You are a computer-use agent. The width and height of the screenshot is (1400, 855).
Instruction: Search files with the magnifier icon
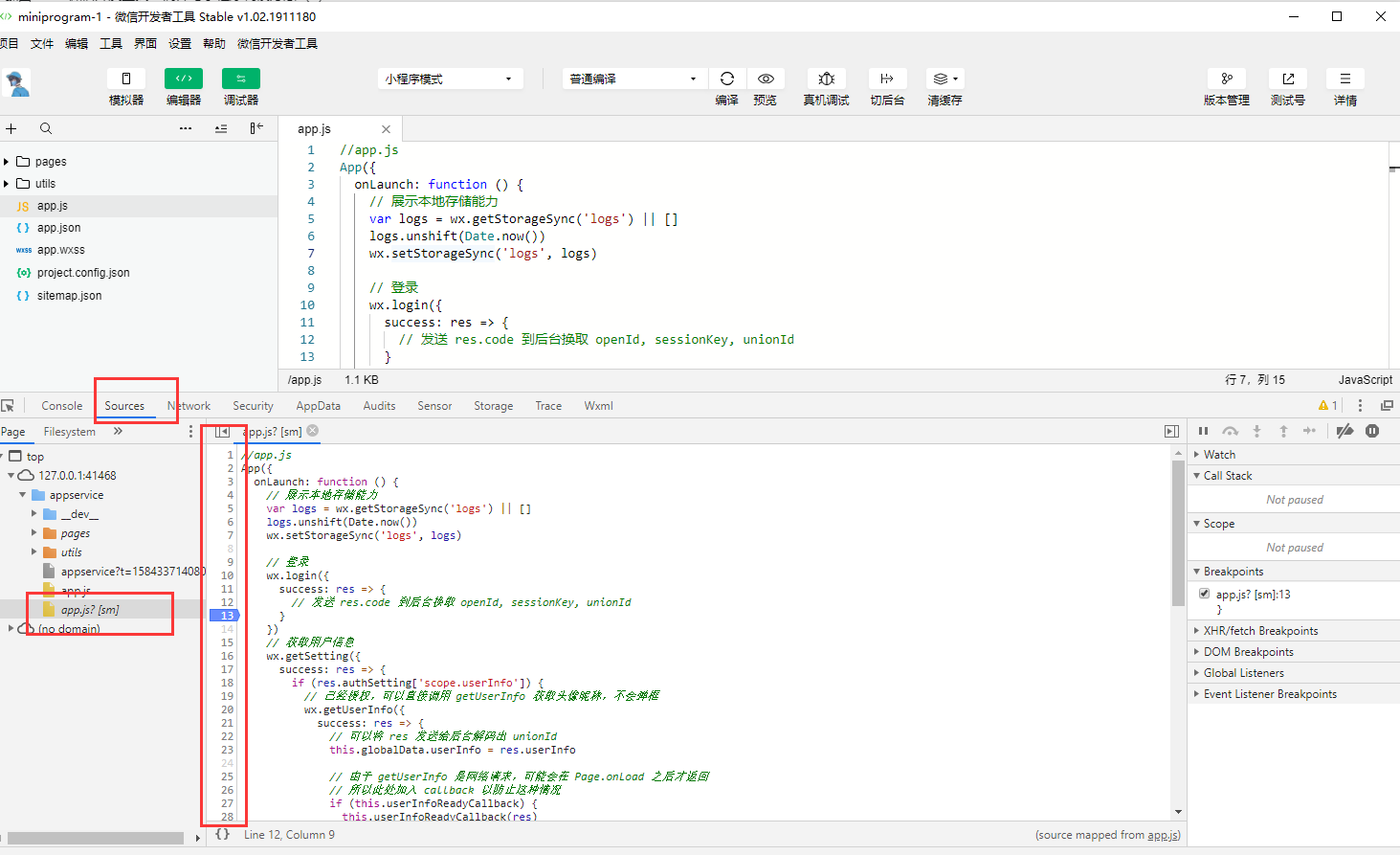point(46,128)
